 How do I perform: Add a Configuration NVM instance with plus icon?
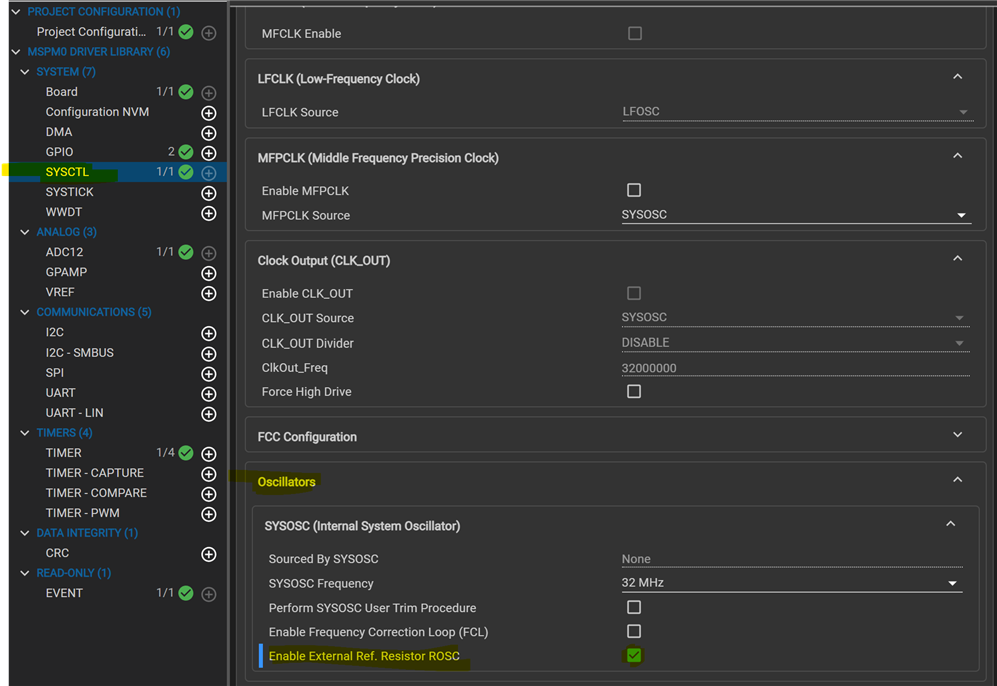coord(209,113)
